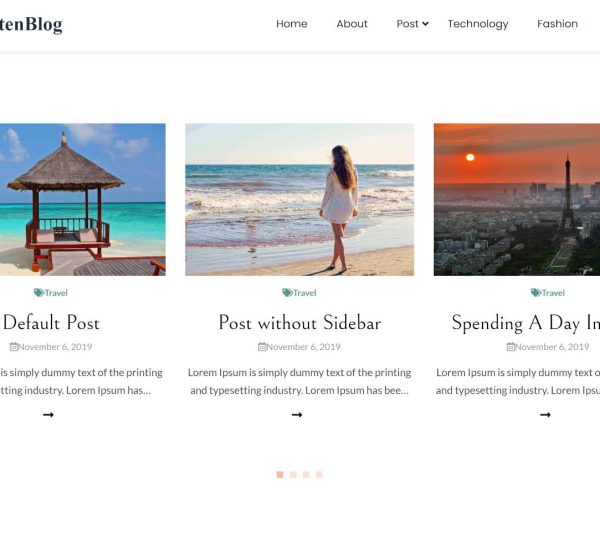Image resolution: width=600 pixels, height=540 pixels.
Task: Select the first carousel pagination dot
Action: click(280, 475)
